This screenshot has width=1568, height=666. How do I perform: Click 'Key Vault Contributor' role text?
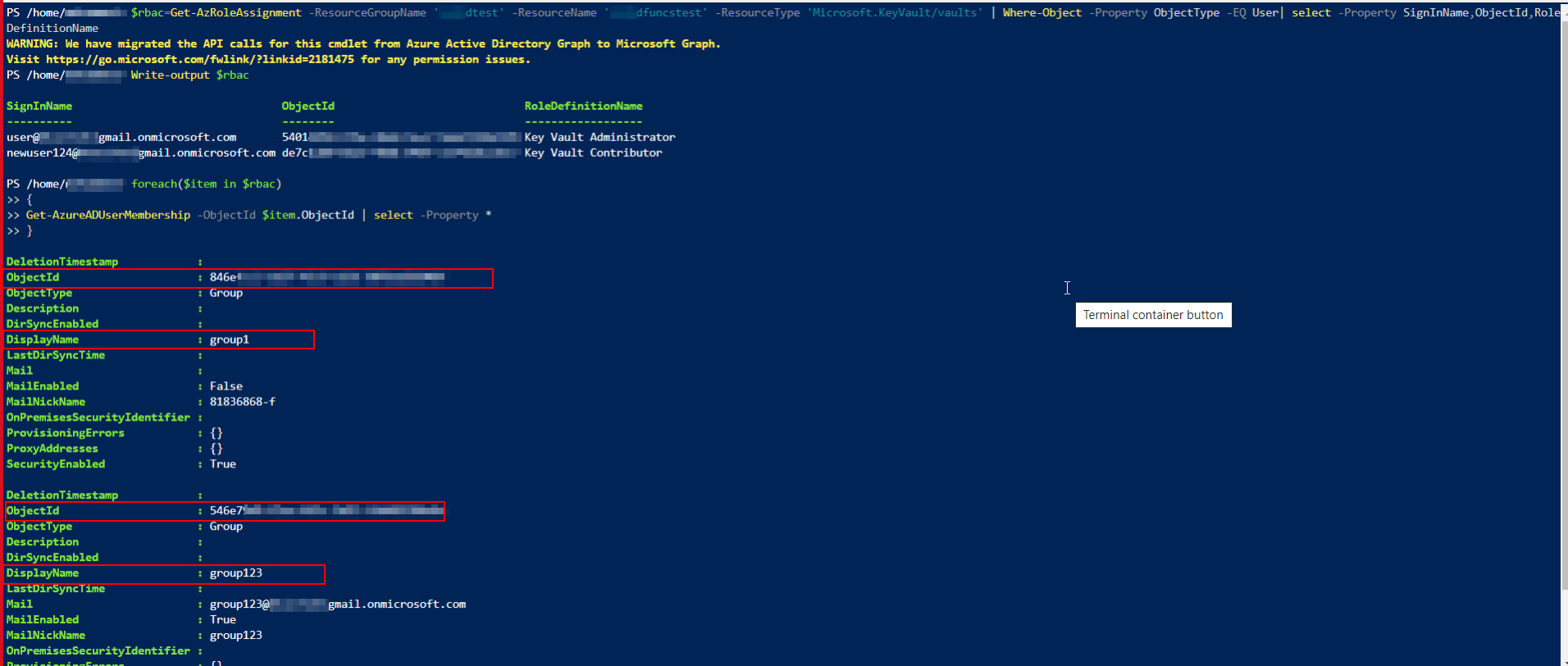click(x=594, y=153)
